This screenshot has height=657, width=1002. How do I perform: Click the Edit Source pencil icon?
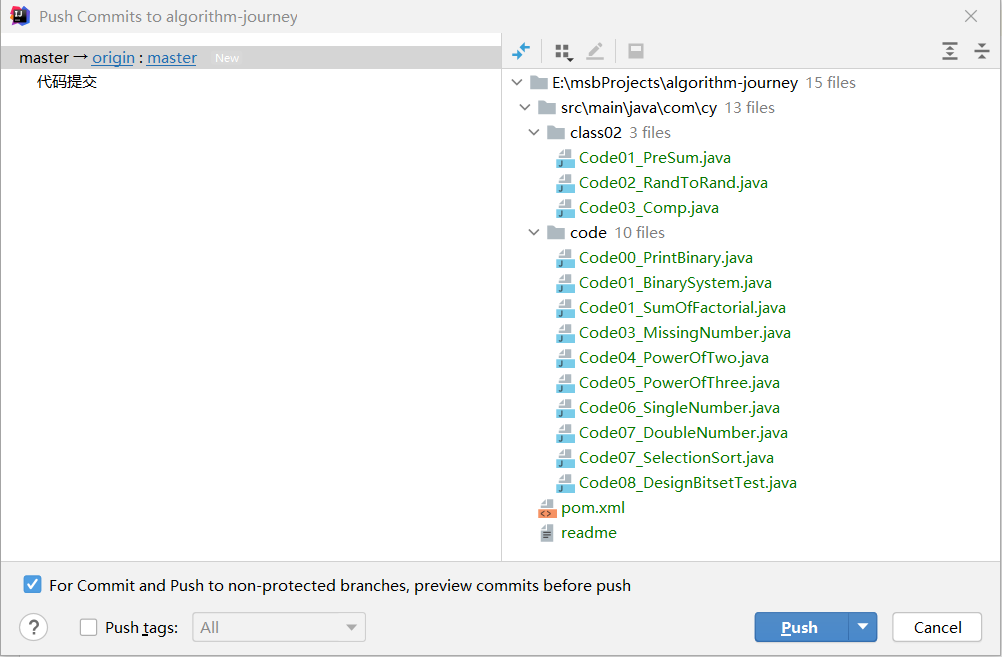coord(595,51)
